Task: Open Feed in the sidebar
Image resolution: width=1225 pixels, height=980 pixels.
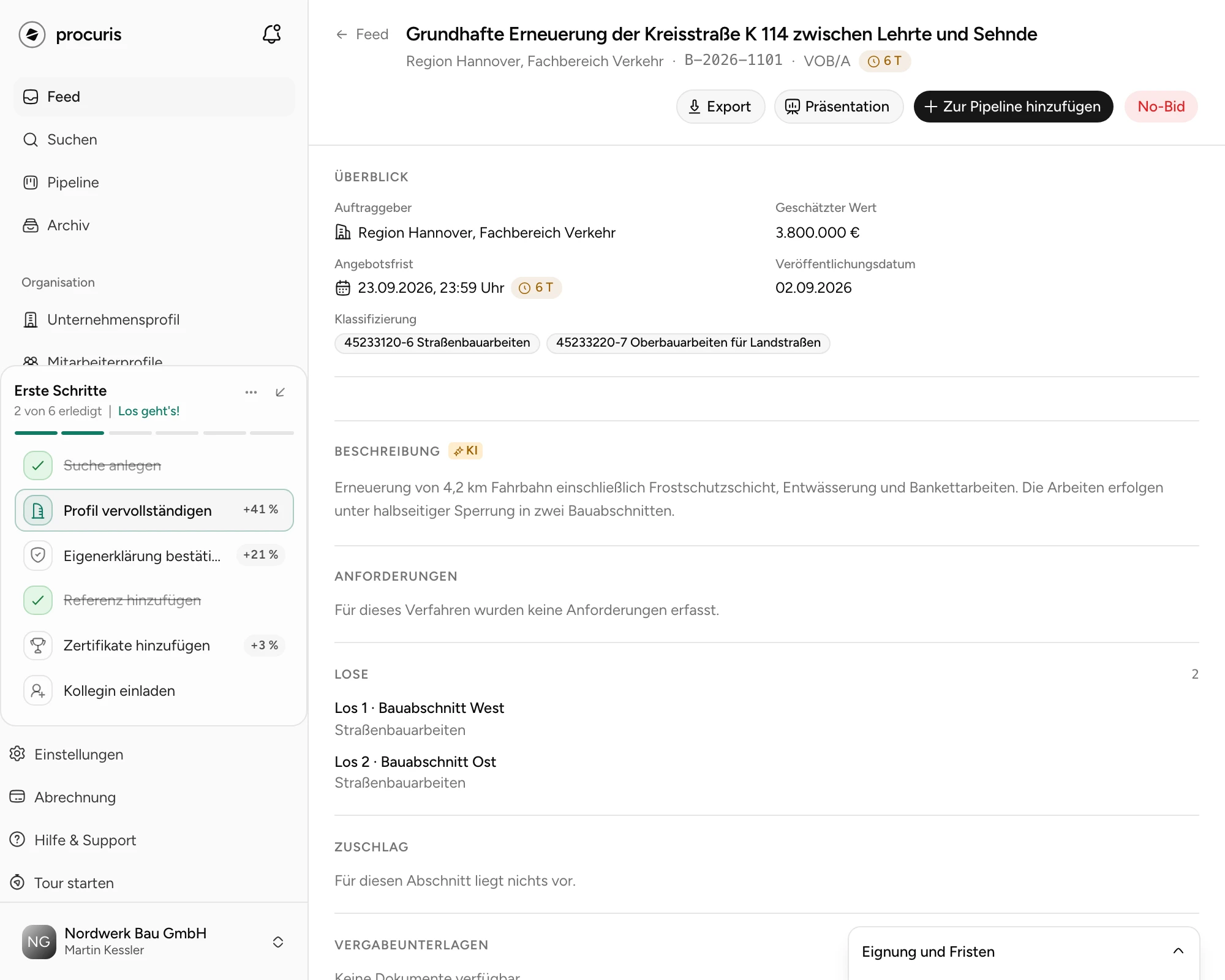Action: pos(154,97)
